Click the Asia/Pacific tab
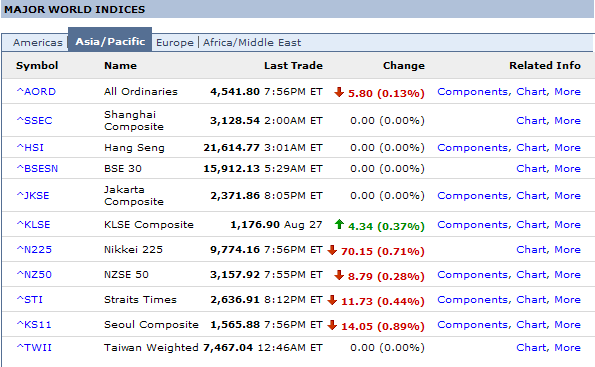This screenshot has height=367, width=595. click(110, 41)
